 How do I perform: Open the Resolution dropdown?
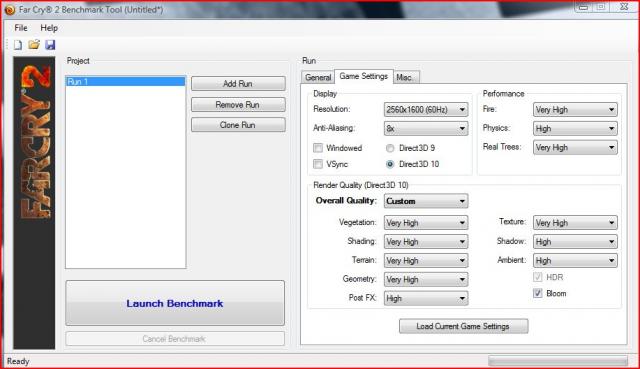pos(426,109)
